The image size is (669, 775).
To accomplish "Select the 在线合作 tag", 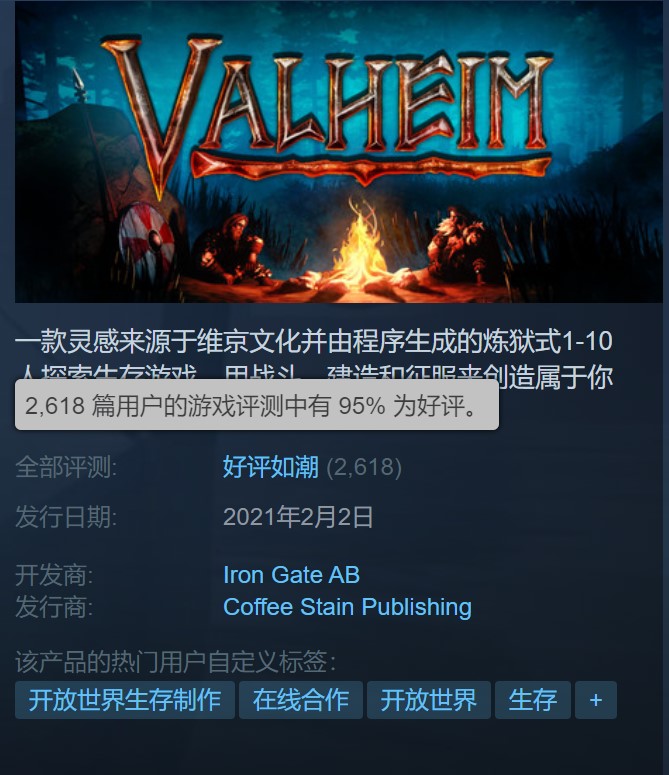I will click(301, 700).
